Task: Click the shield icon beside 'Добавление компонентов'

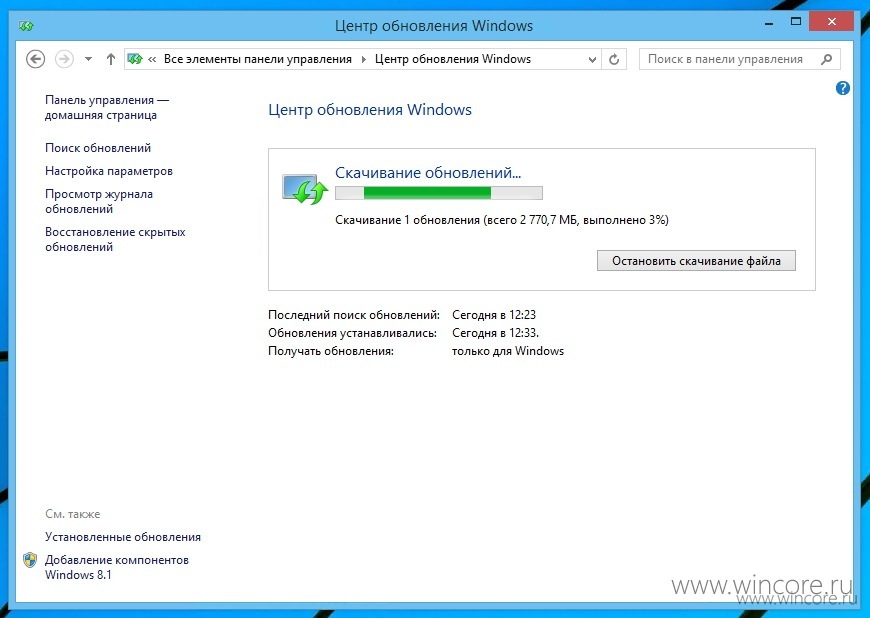Action: point(30,560)
